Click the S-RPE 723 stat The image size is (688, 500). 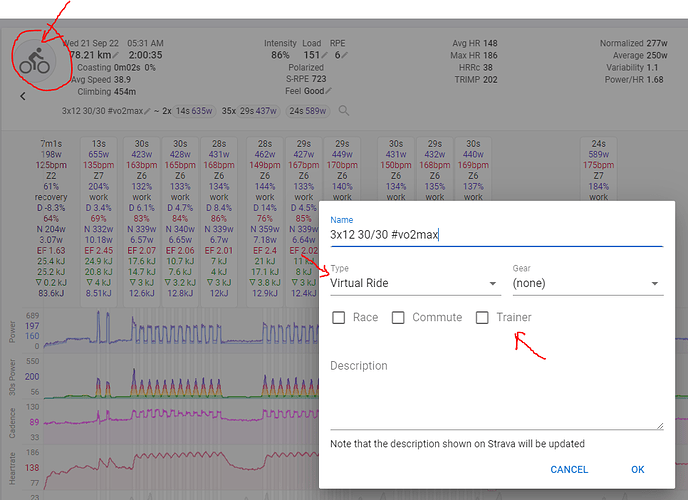click(306, 79)
